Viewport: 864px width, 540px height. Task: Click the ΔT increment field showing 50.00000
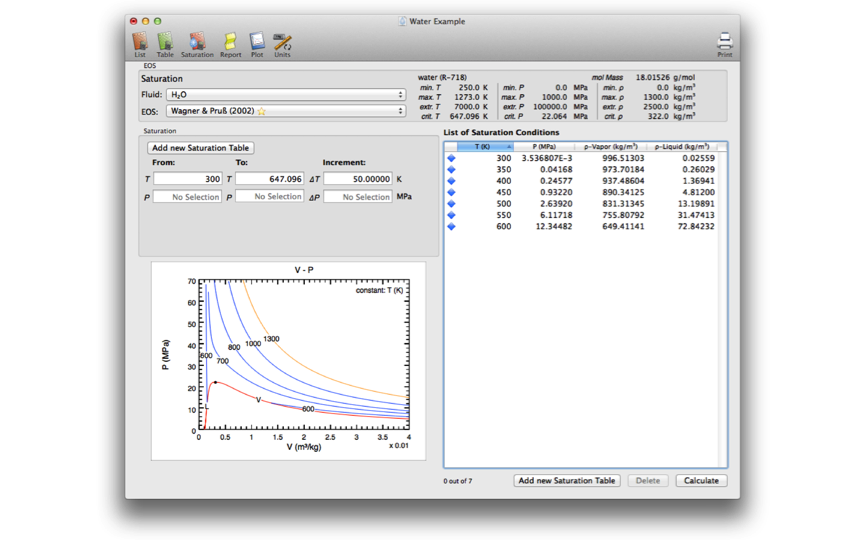[358, 179]
